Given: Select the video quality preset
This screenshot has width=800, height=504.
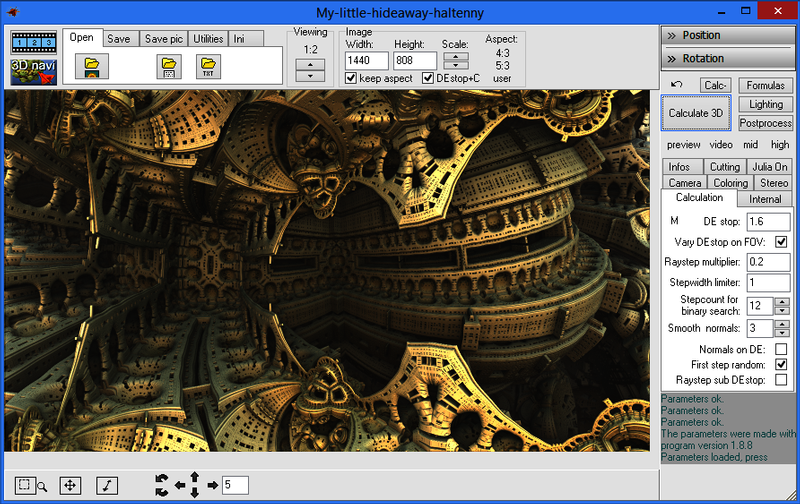Looking at the screenshot, I should click(x=721, y=145).
